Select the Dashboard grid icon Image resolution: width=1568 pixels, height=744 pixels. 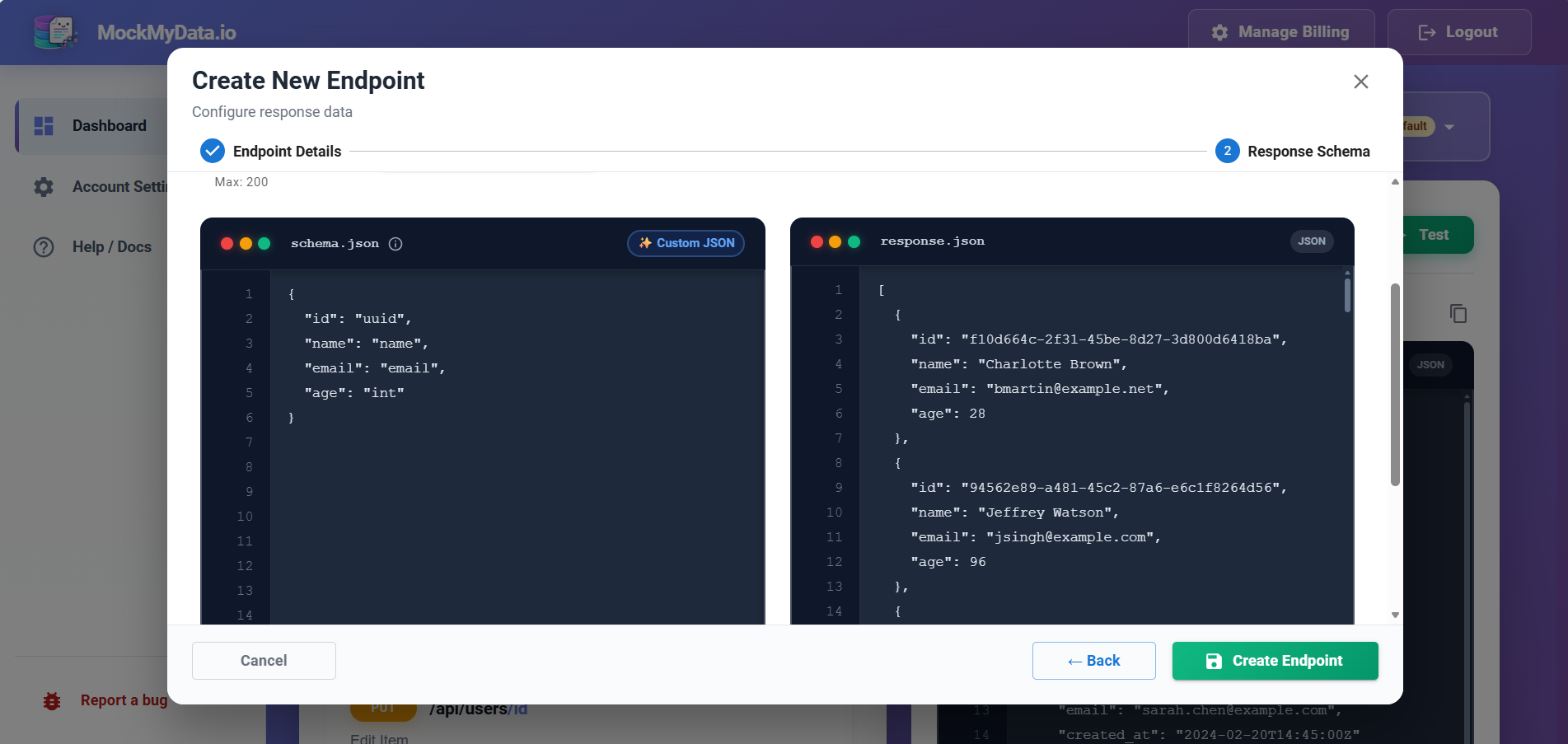pos(42,125)
